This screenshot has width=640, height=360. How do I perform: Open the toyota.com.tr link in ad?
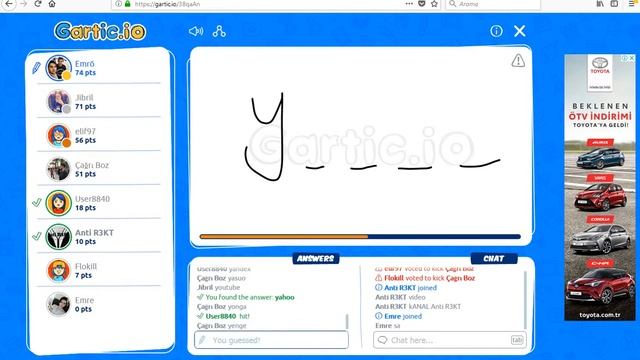[x=600, y=315]
